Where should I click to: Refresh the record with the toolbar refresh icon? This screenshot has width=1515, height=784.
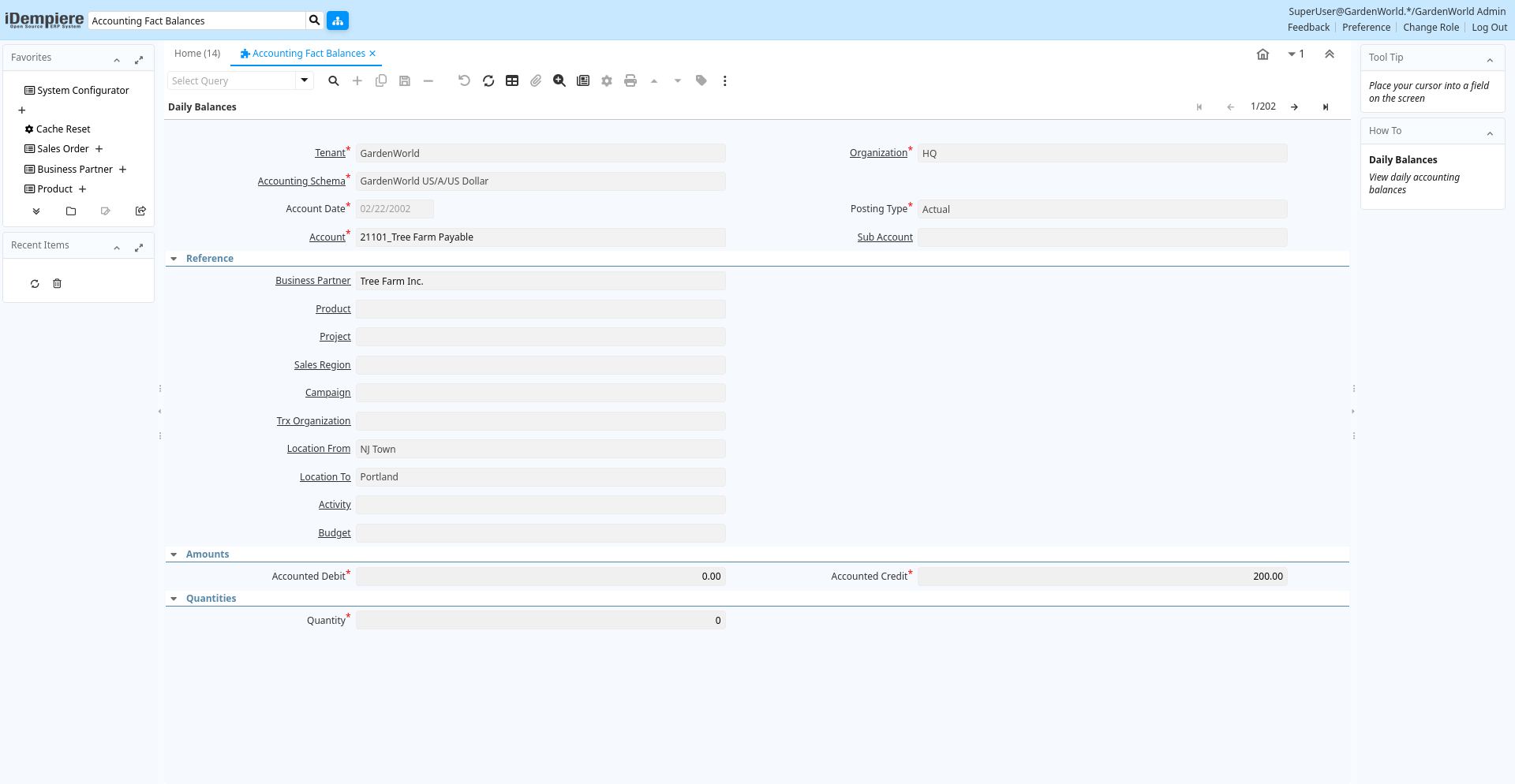[x=488, y=81]
